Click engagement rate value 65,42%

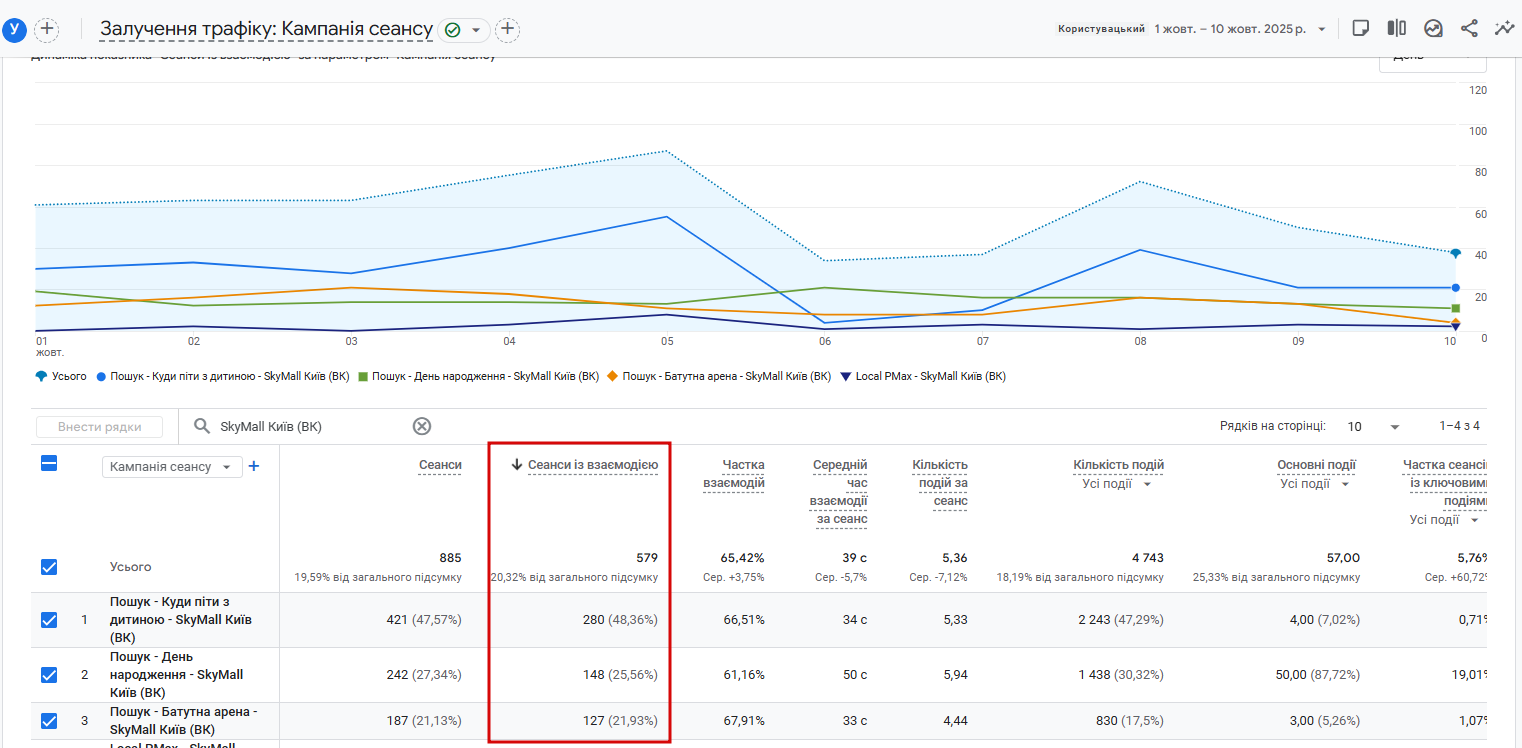pyautogui.click(x=743, y=558)
